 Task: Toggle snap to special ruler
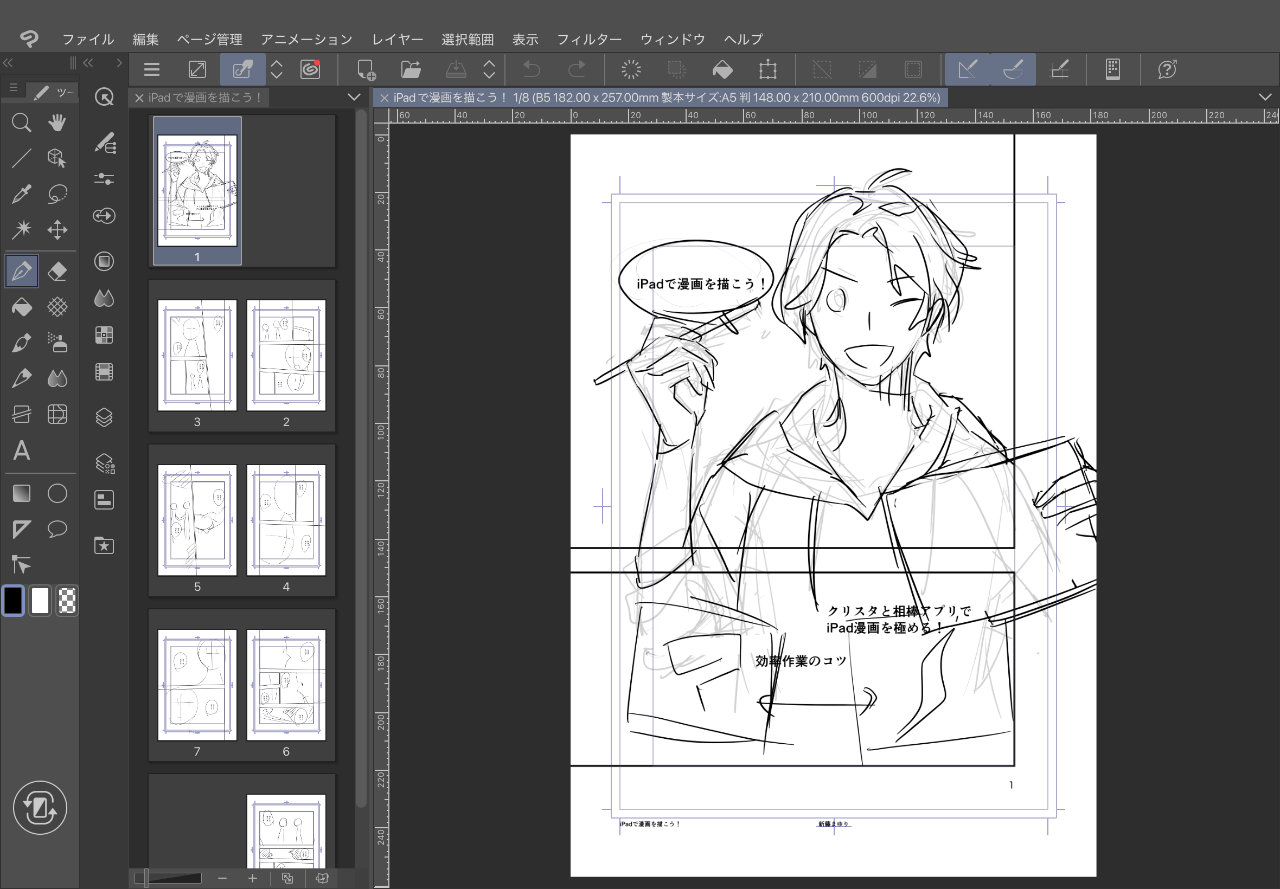(1012, 69)
